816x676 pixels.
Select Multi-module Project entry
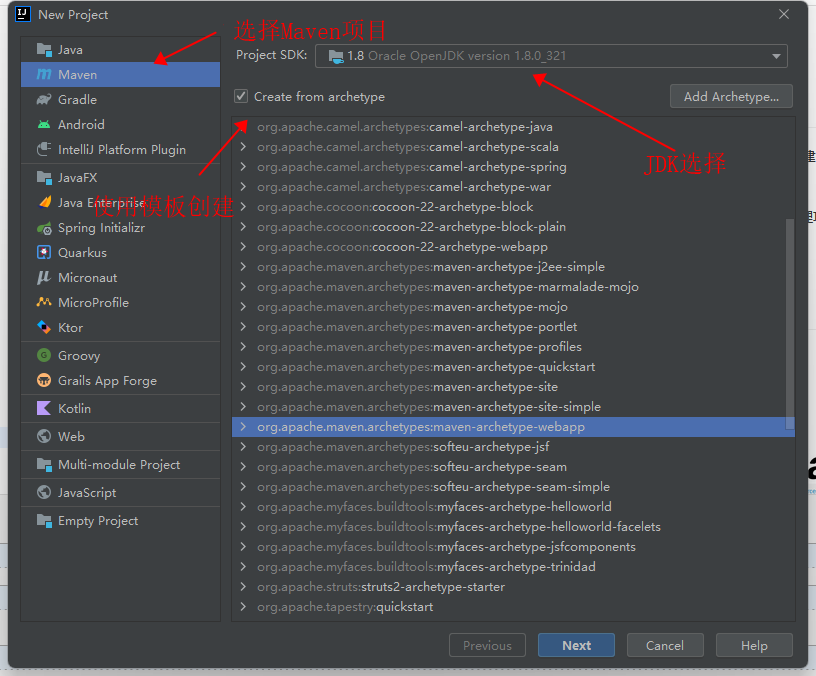[120, 465]
